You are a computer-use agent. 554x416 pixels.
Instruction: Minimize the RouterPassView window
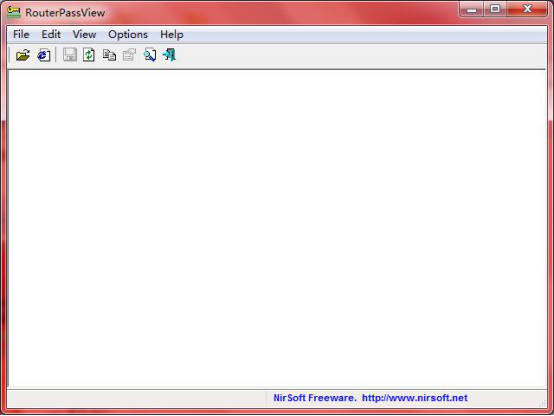[x=472, y=9]
